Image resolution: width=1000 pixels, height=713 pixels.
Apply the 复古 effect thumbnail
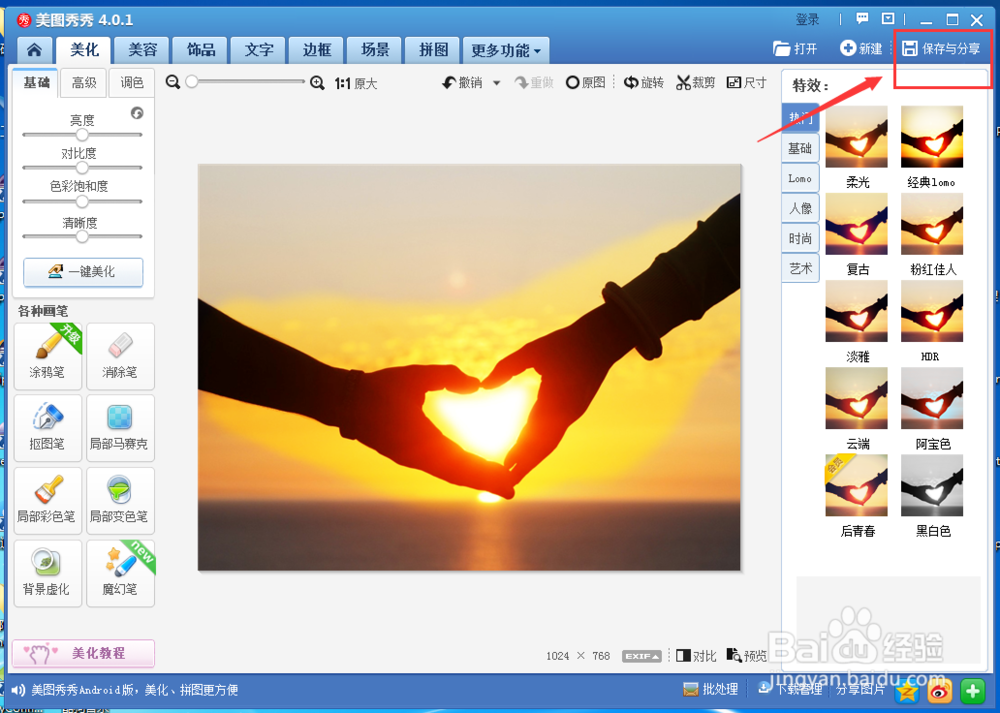[856, 224]
